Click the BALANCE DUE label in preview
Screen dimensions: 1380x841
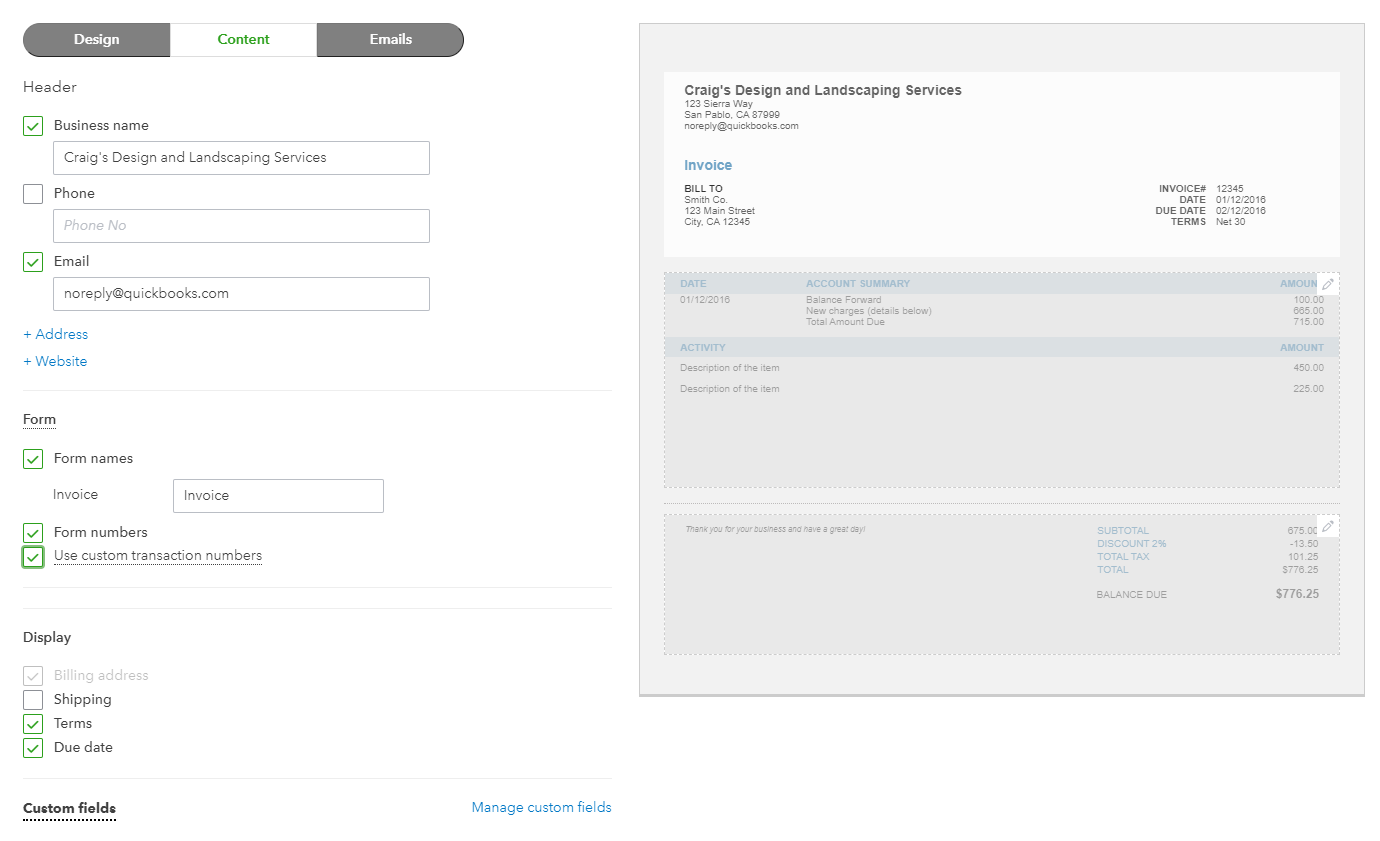tap(1131, 595)
